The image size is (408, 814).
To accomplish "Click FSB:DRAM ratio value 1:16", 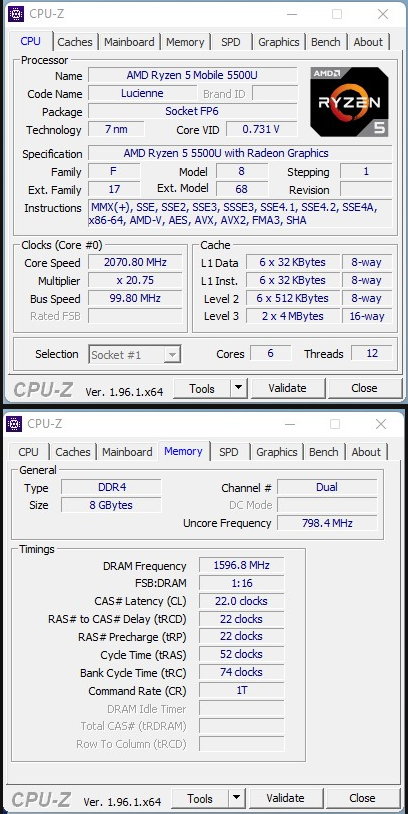I will 241,584.
